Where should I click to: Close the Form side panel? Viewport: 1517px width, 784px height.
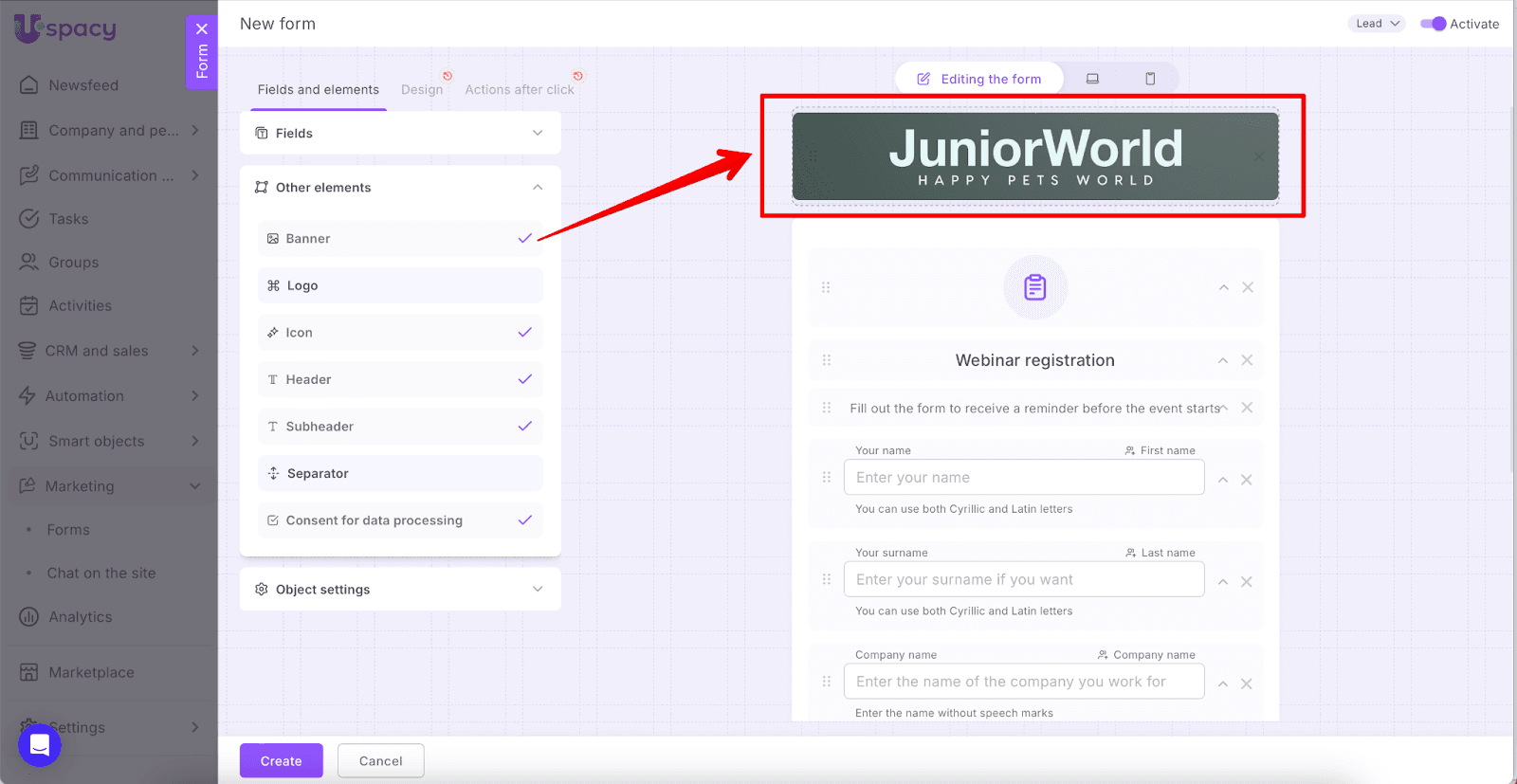coord(202,28)
